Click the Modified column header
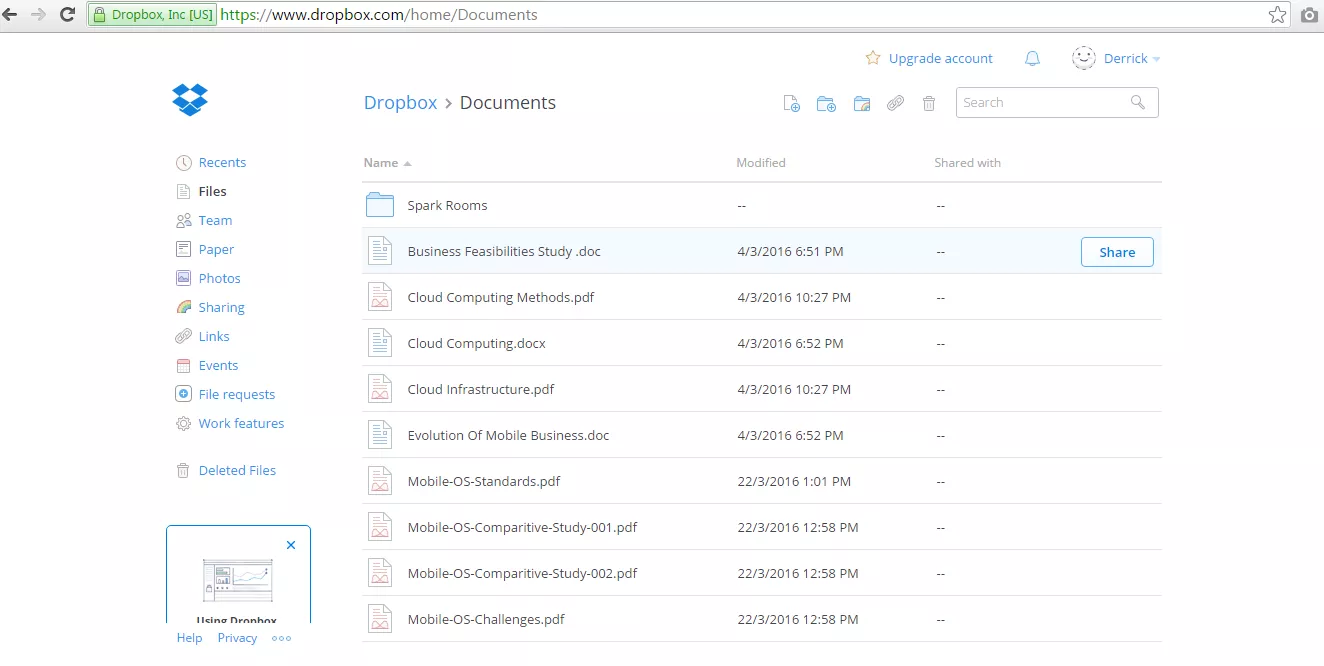Viewport: 1324px width, 666px height. pos(761,163)
